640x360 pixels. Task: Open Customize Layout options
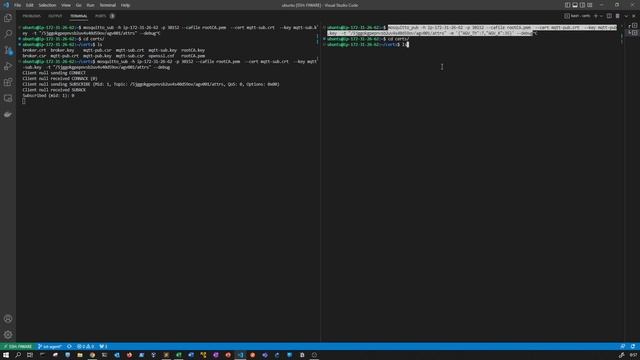590,5
